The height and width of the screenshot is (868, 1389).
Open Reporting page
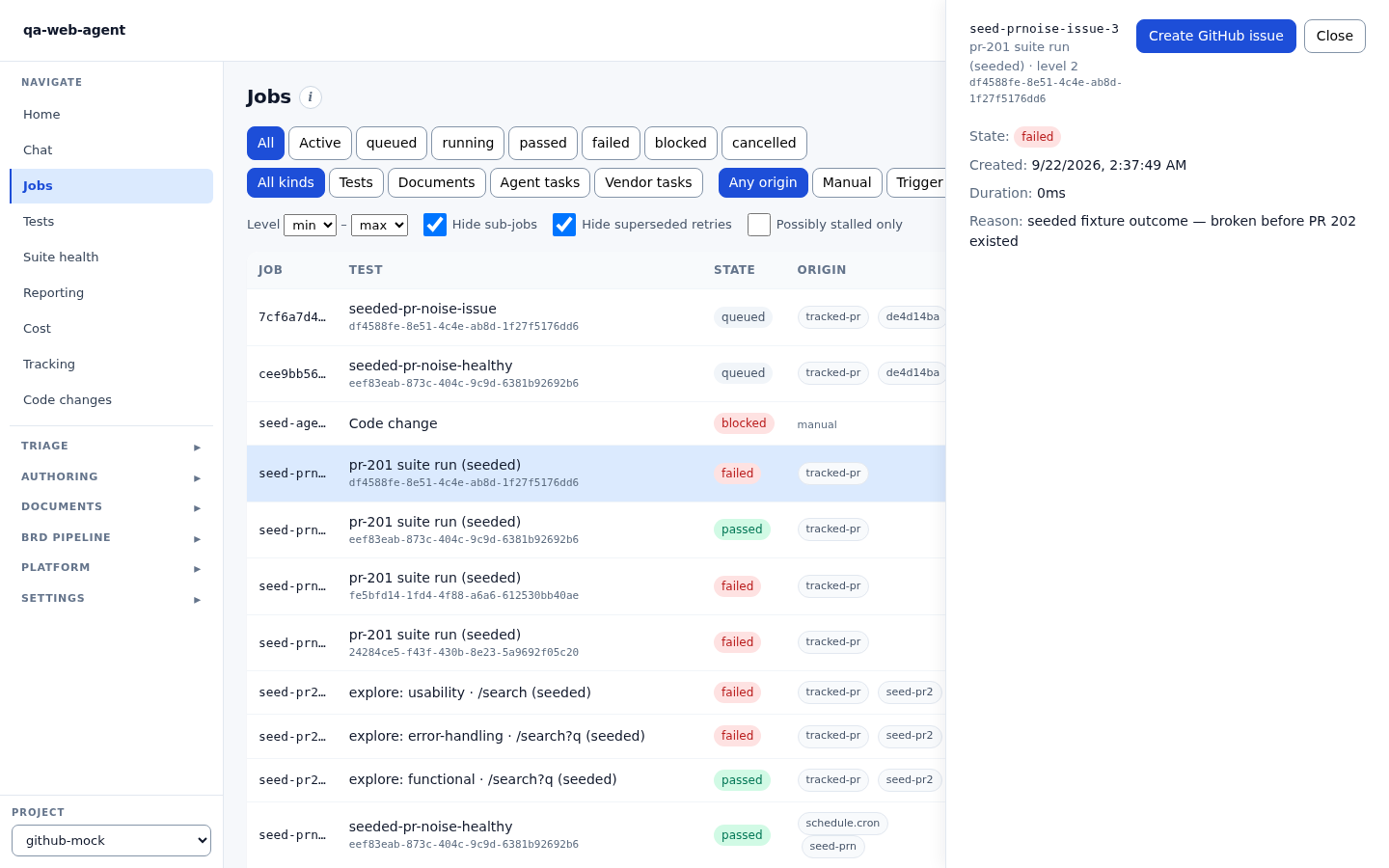pyautogui.click(x=111, y=293)
